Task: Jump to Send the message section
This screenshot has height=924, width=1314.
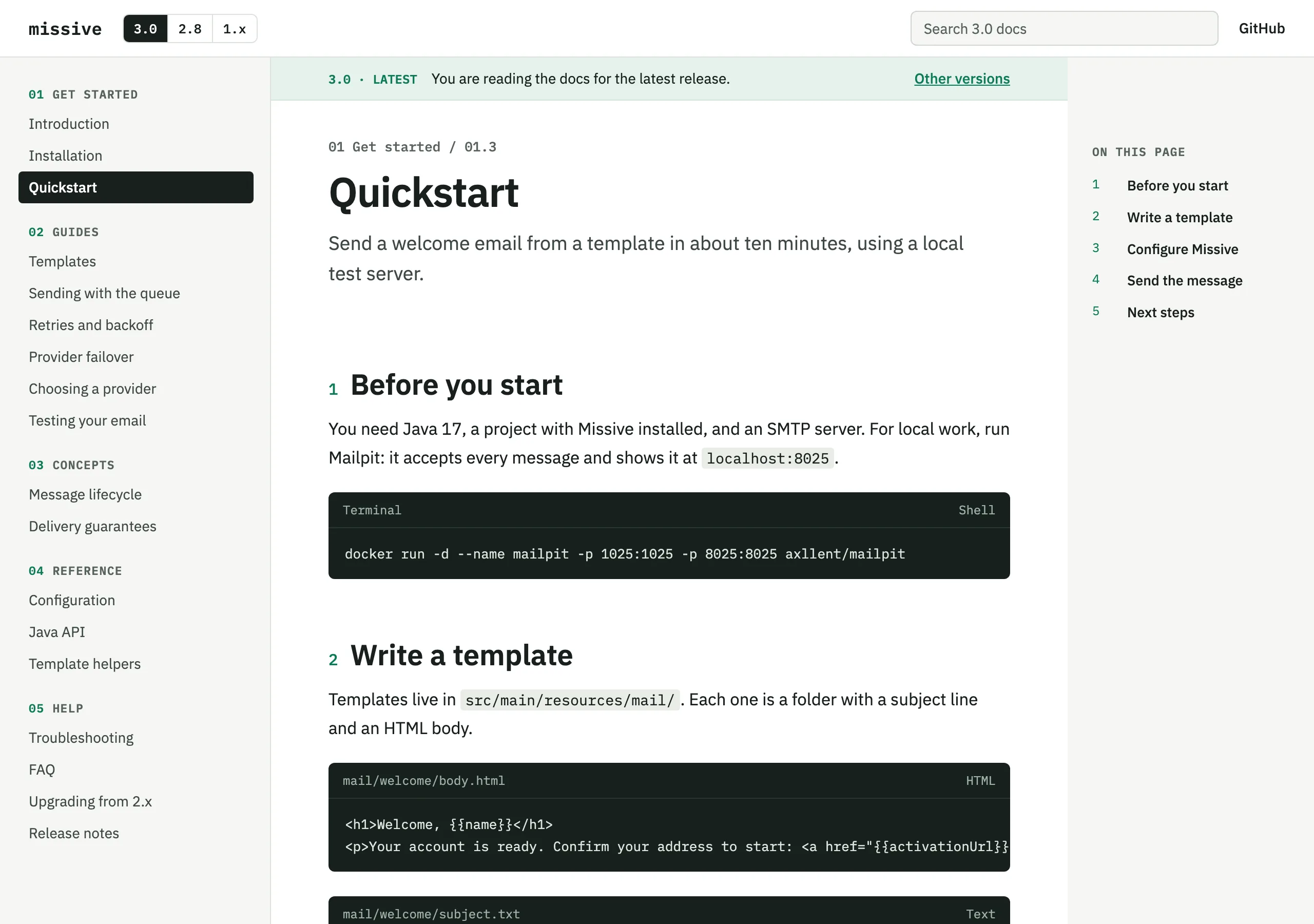Action: [1184, 280]
